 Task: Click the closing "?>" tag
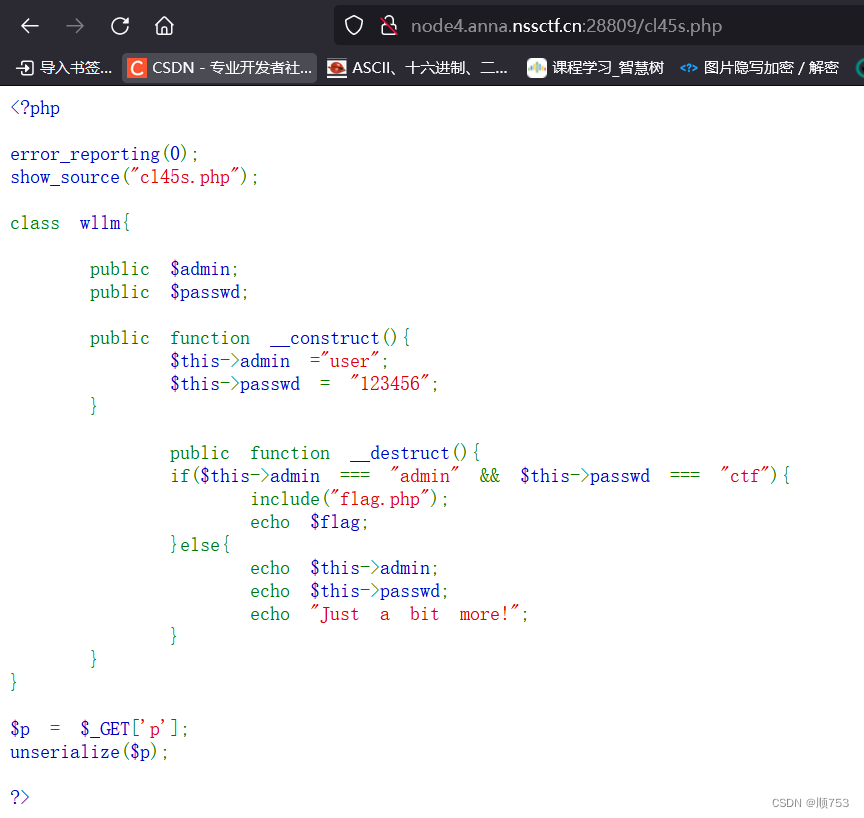pos(20,797)
